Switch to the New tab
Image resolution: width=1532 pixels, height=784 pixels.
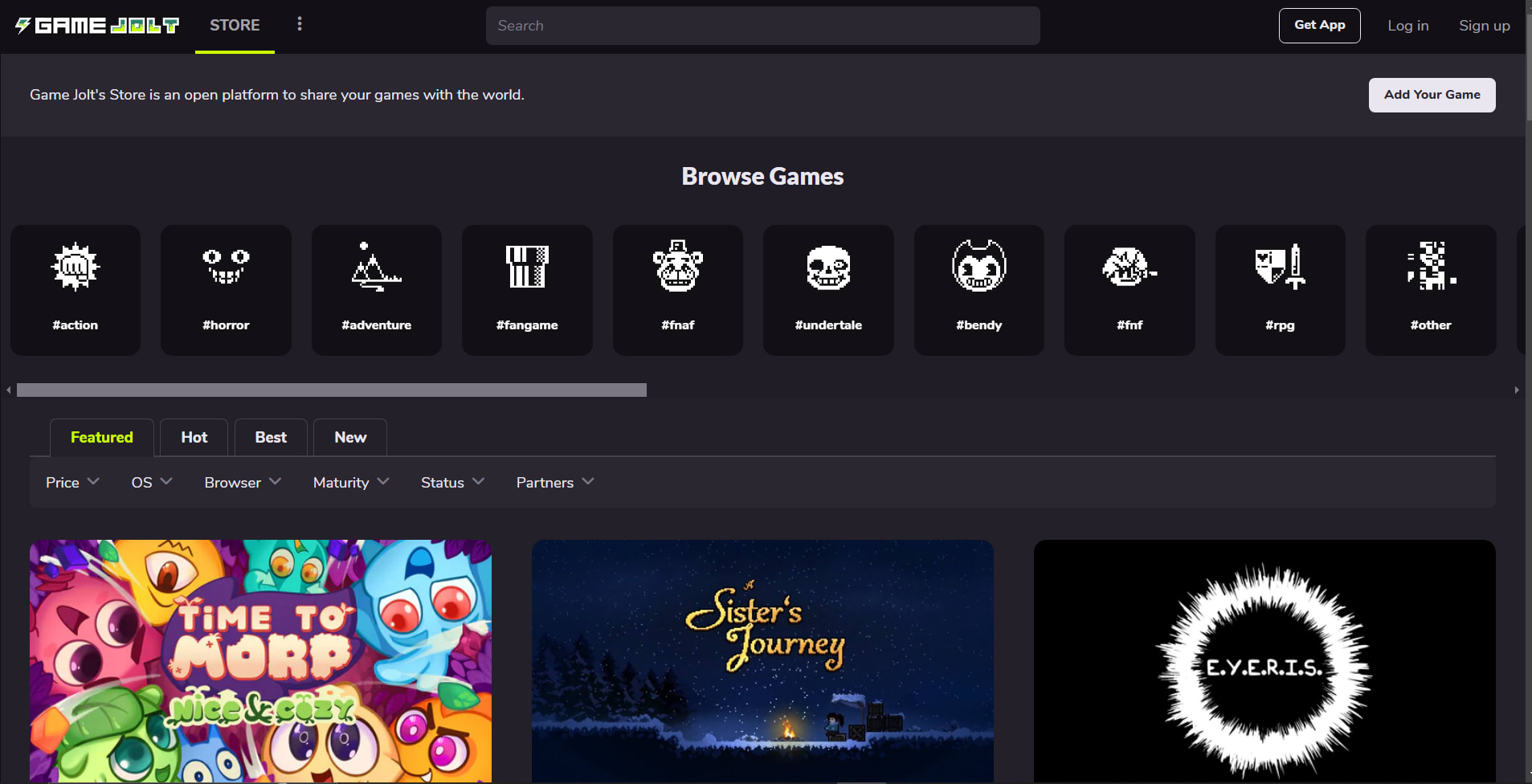pyautogui.click(x=350, y=437)
